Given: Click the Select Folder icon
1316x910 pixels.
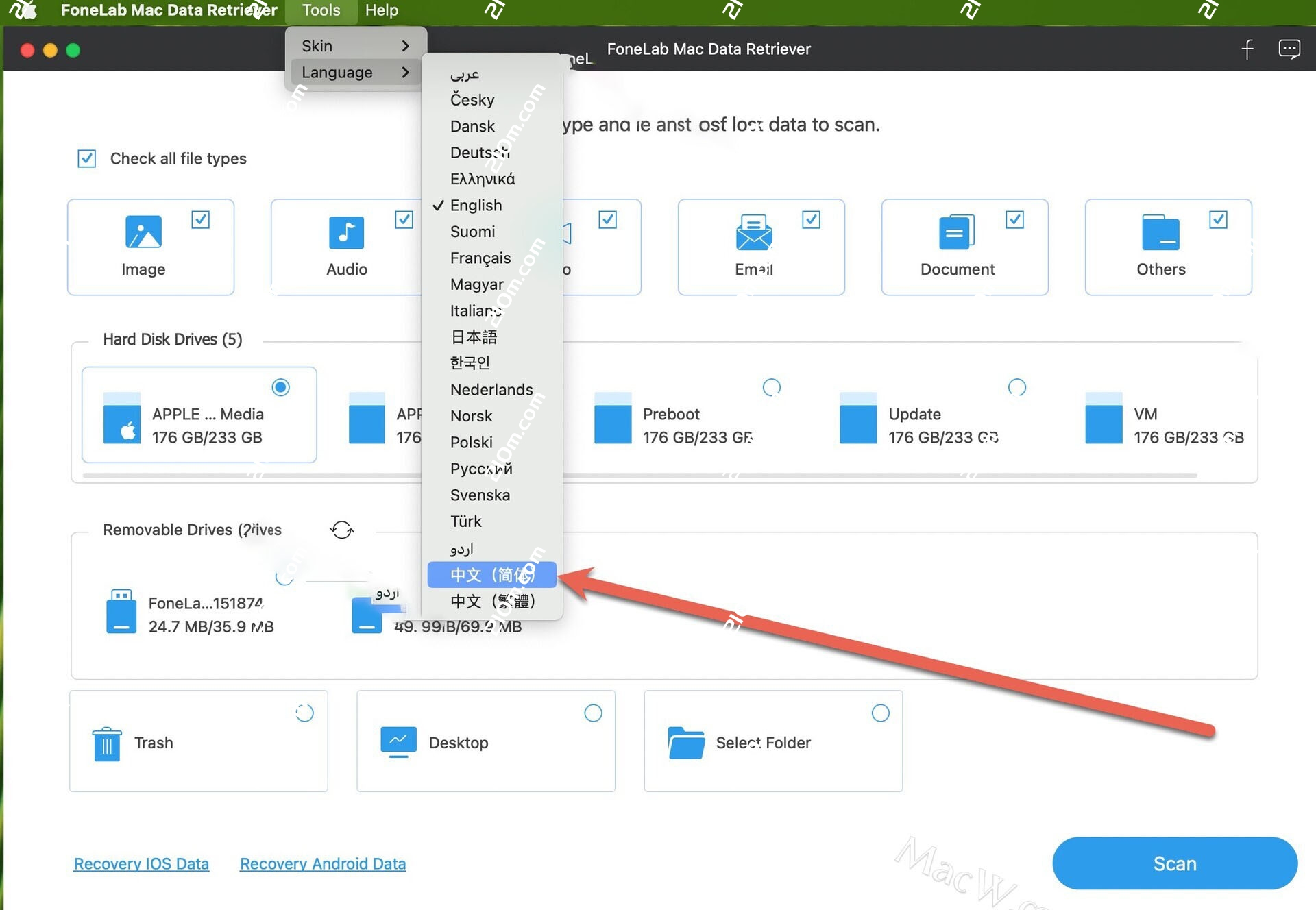Looking at the screenshot, I should click(687, 742).
